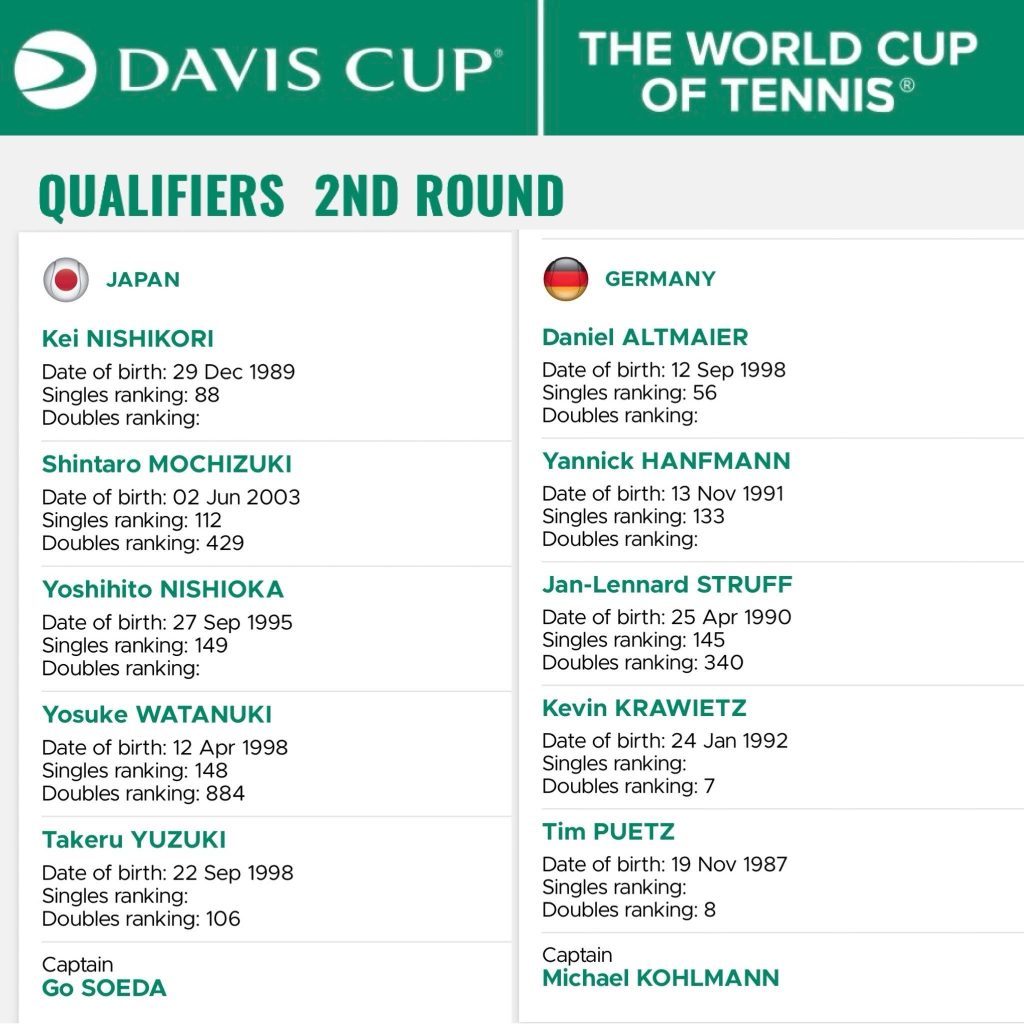Open Shintaro MOCHIZUKI player profile

tap(167, 464)
